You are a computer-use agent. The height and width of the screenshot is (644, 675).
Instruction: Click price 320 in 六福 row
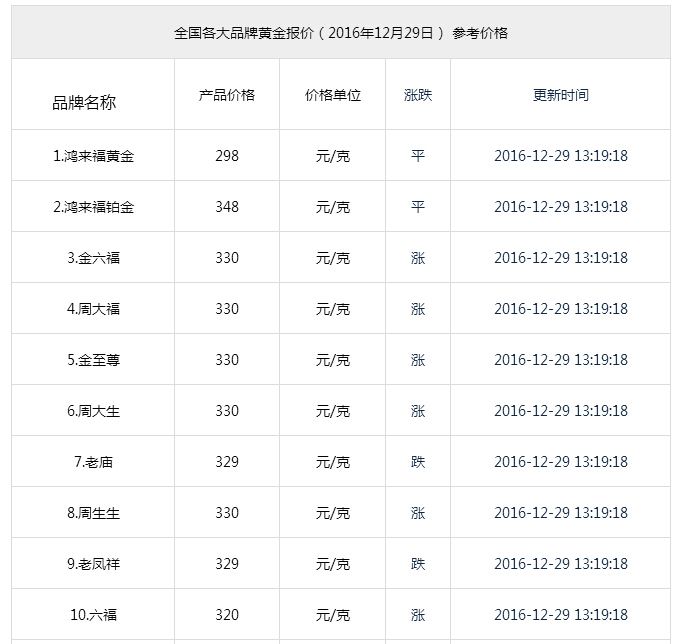click(227, 615)
